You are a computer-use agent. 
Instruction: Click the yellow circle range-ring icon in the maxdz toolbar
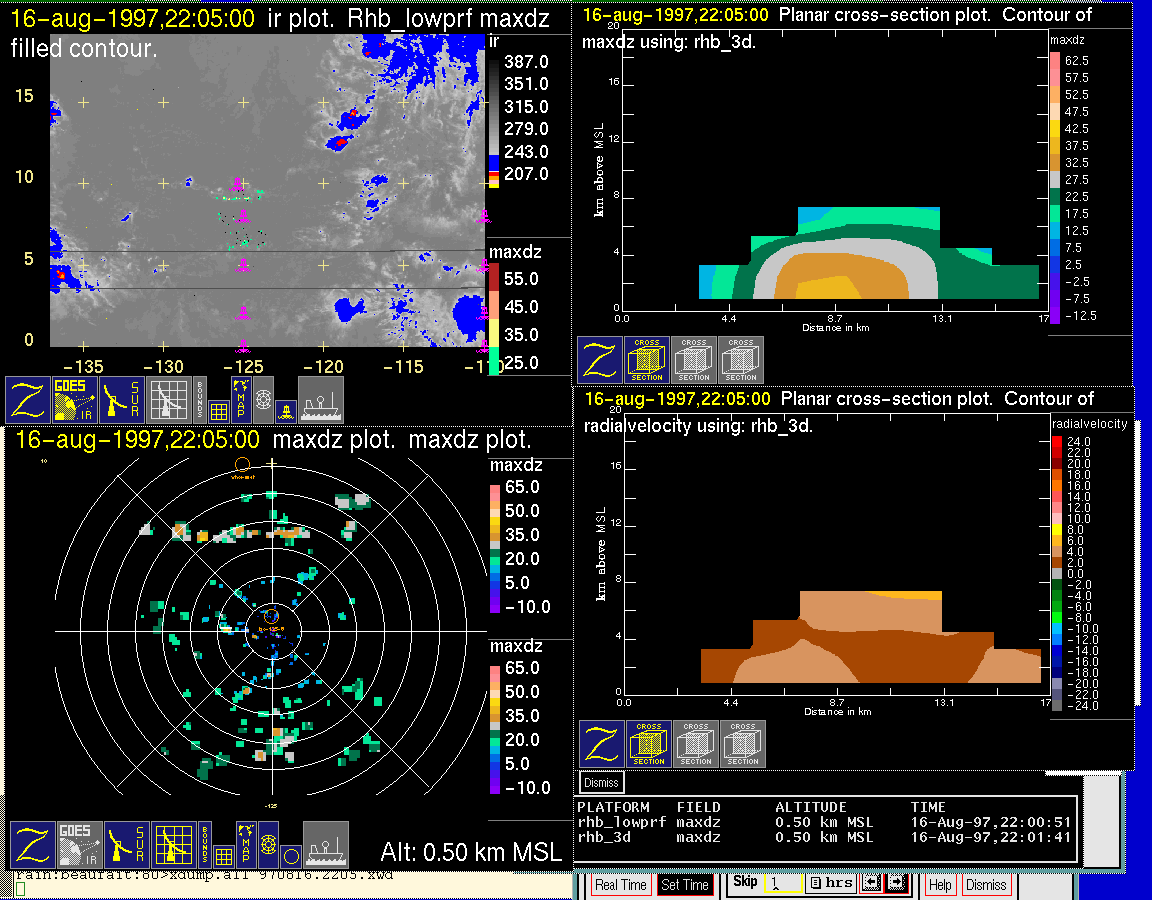[290, 855]
